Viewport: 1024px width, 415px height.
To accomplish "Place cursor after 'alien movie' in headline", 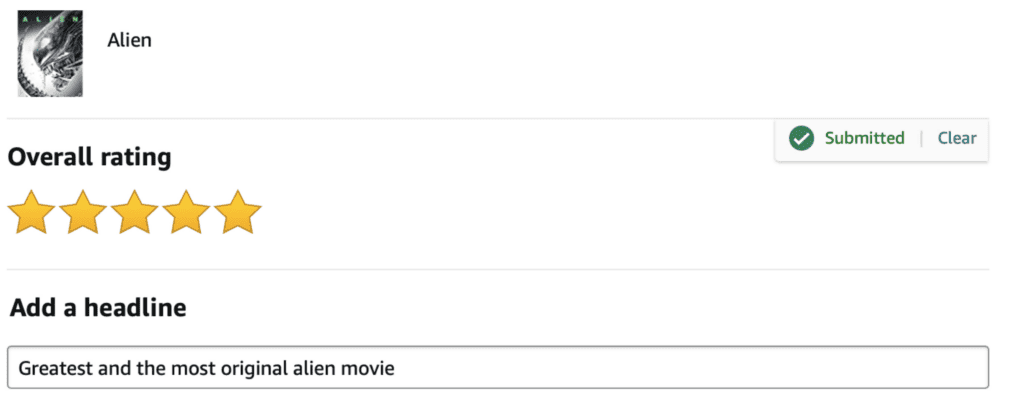I will [x=396, y=368].
